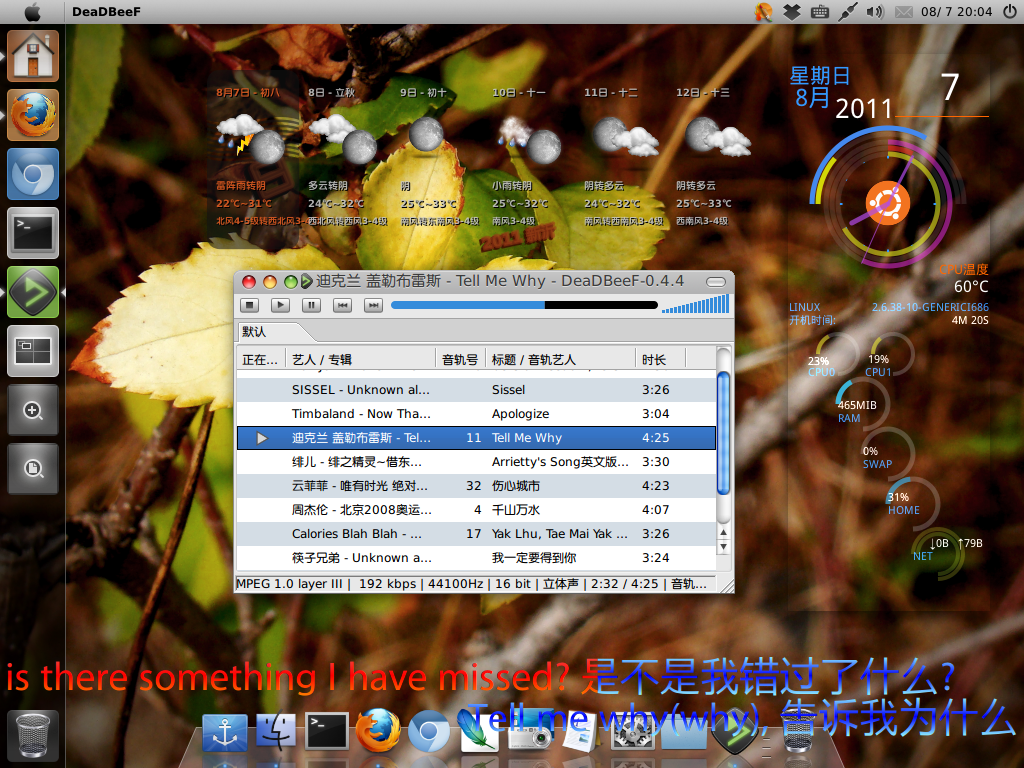
Task: Select the 周杰伦 - 北京2008奥运 track row
Action: coord(476,510)
